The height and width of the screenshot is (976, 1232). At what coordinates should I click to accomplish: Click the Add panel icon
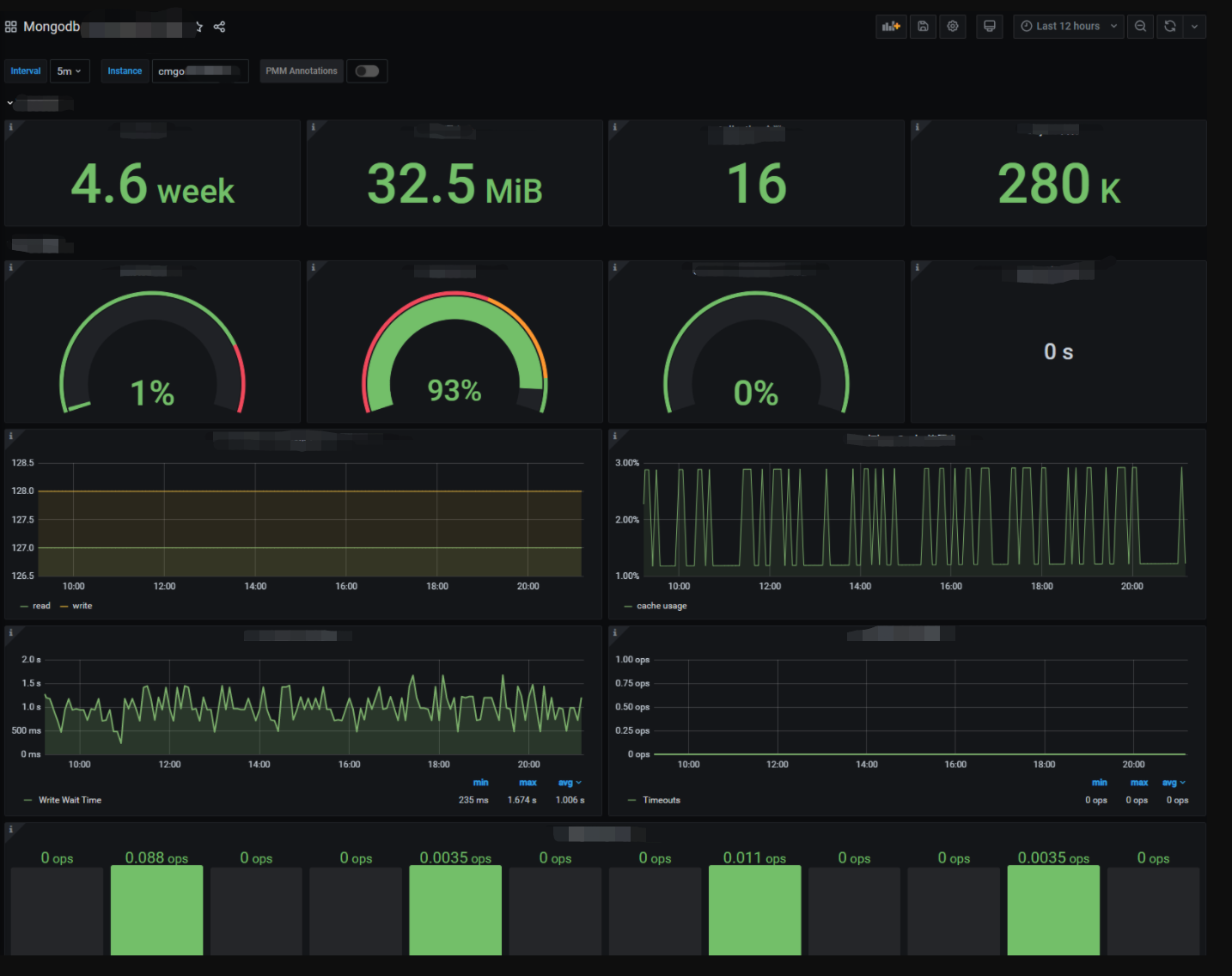tap(891, 27)
